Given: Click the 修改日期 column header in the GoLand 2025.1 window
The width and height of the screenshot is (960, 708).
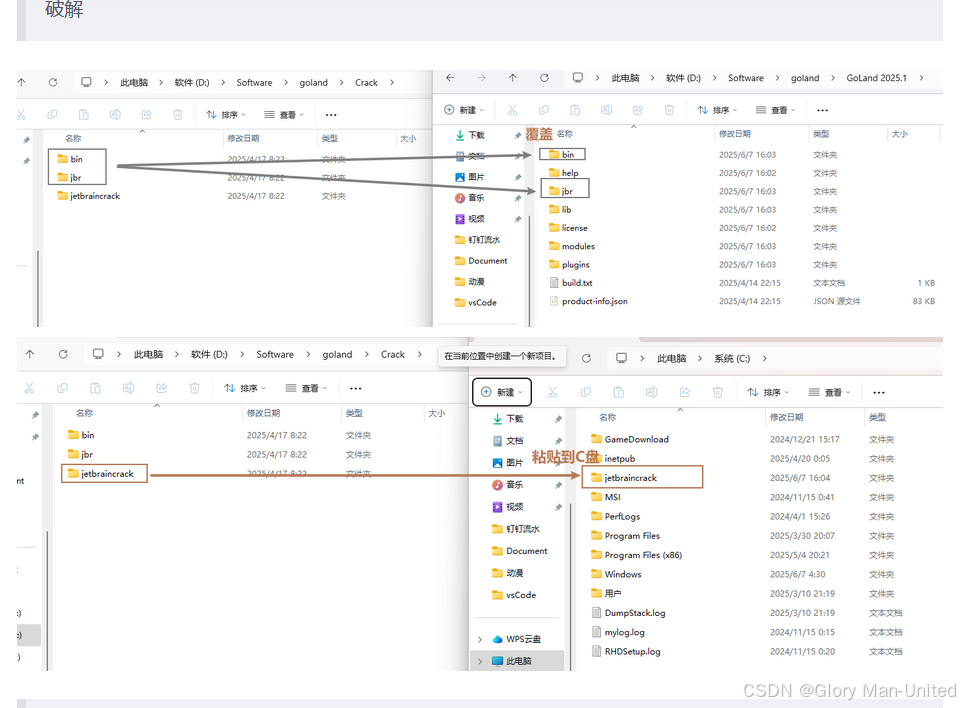Looking at the screenshot, I should point(734,134).
